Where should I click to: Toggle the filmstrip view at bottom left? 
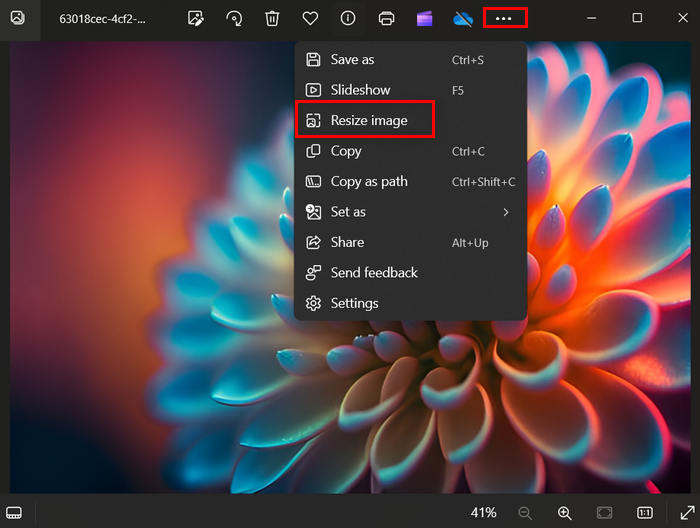click(x=17, y=512)
